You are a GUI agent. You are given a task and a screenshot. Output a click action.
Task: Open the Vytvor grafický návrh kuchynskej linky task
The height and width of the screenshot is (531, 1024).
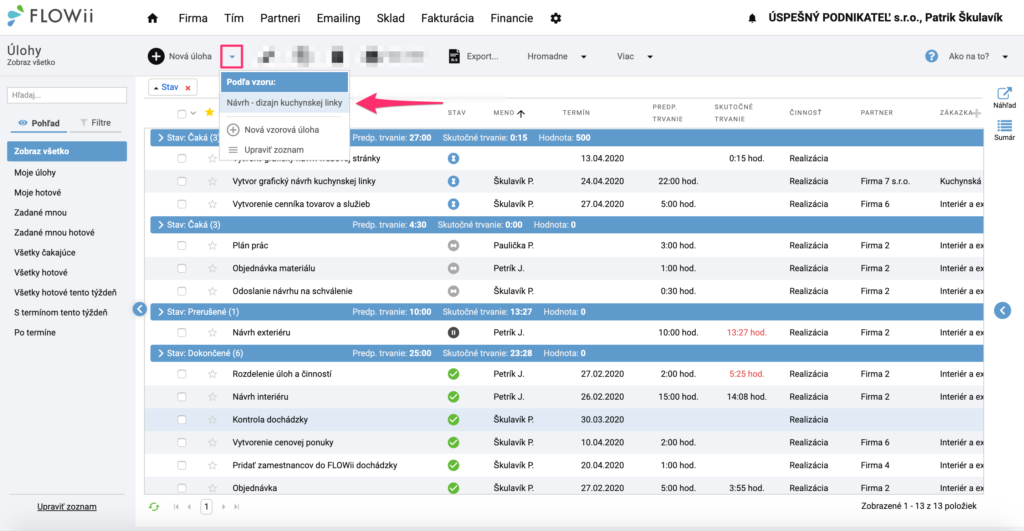click(304, 182)
